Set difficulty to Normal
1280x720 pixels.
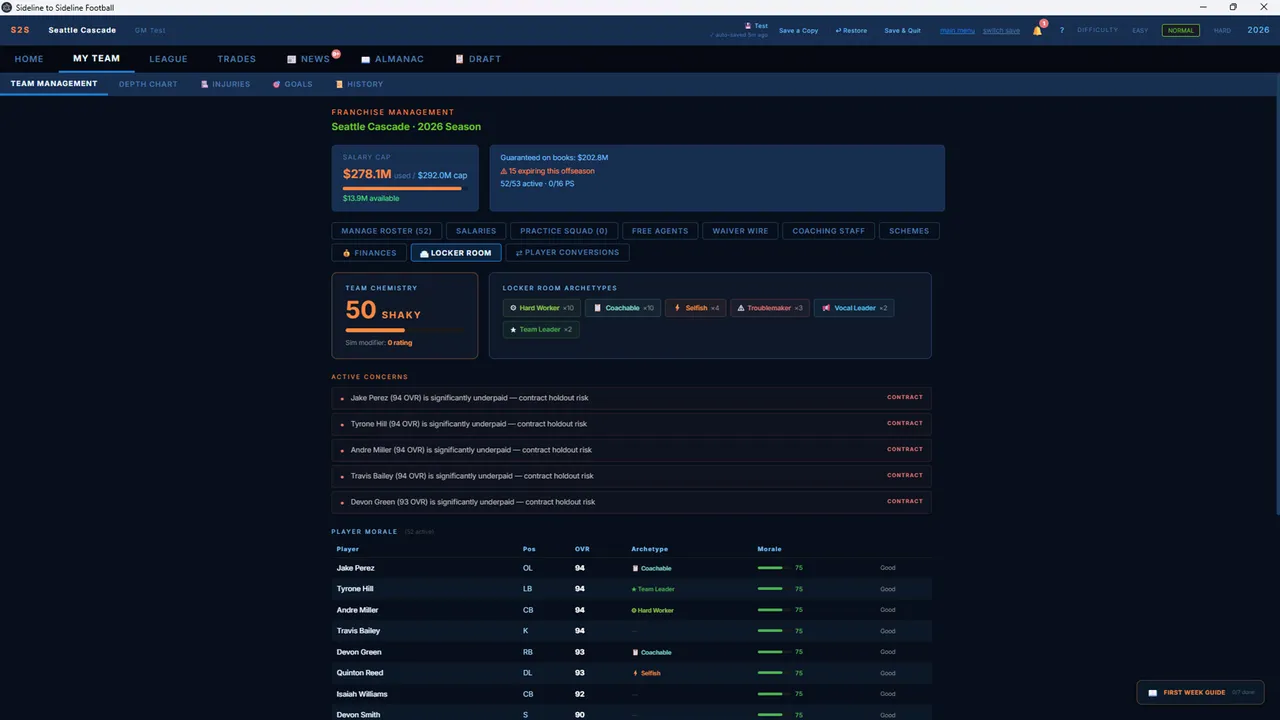[1181, 31]
